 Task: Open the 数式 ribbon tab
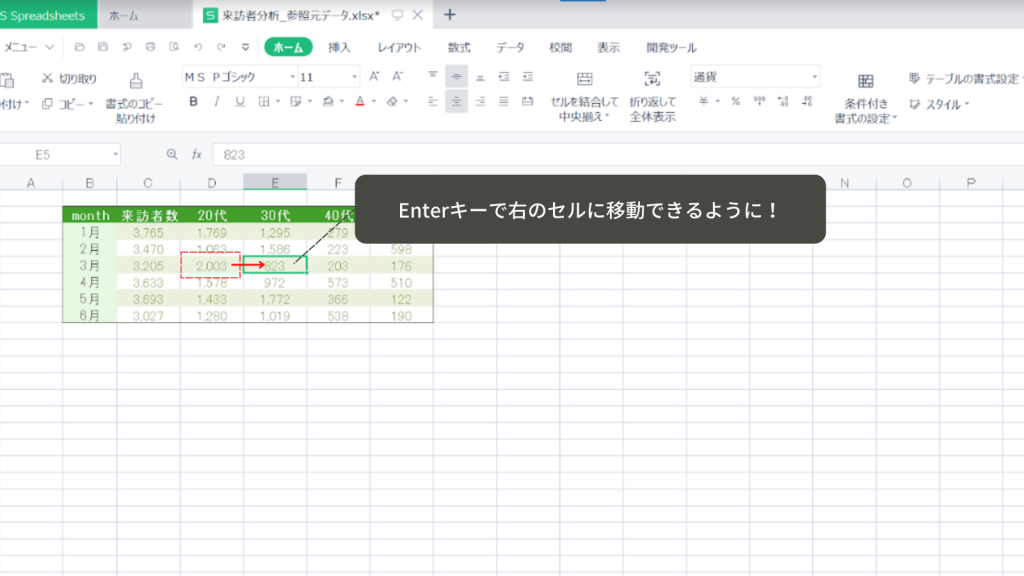459,47
